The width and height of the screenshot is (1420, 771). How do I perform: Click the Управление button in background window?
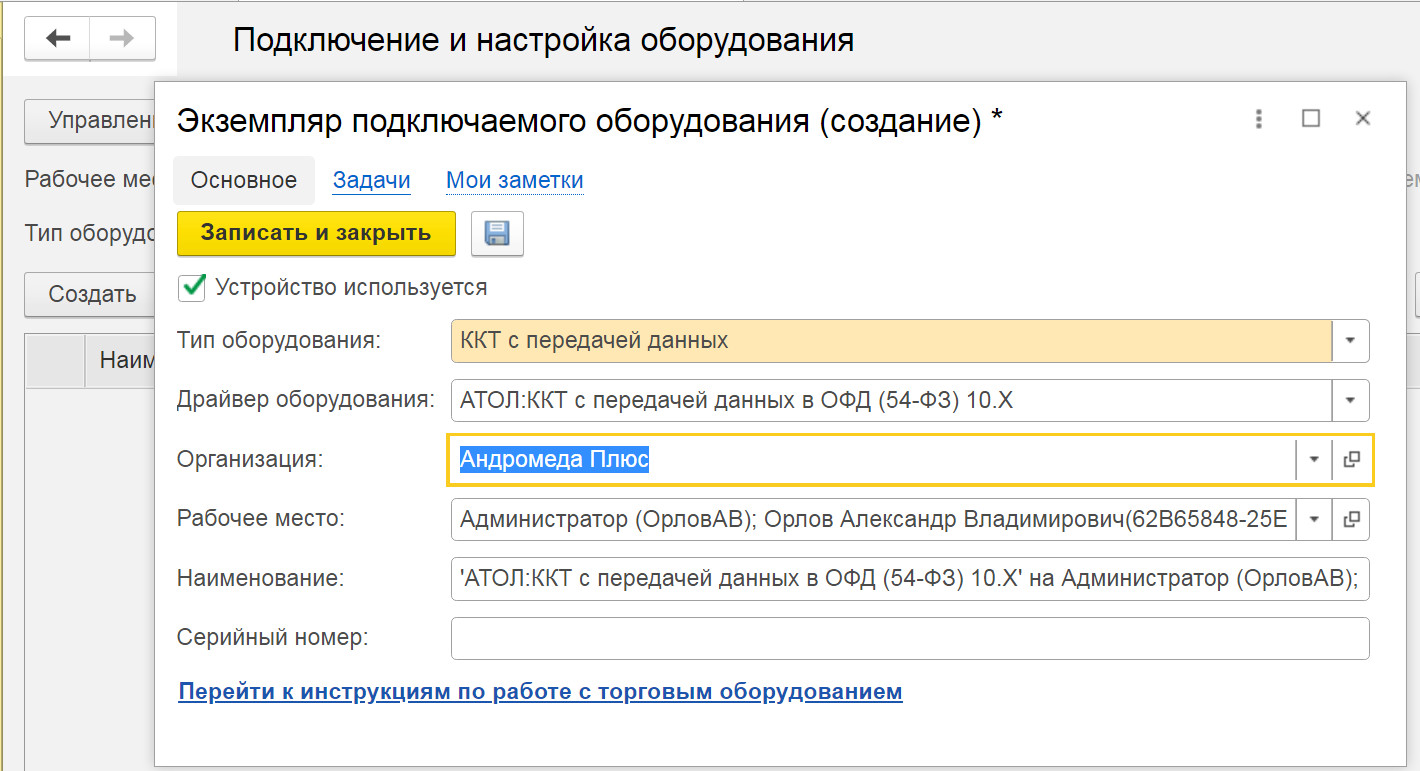91,121
